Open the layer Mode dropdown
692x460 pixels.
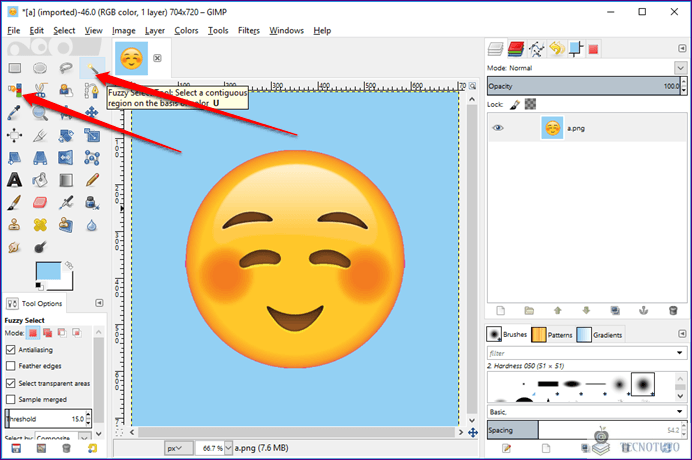click(680, 68)
